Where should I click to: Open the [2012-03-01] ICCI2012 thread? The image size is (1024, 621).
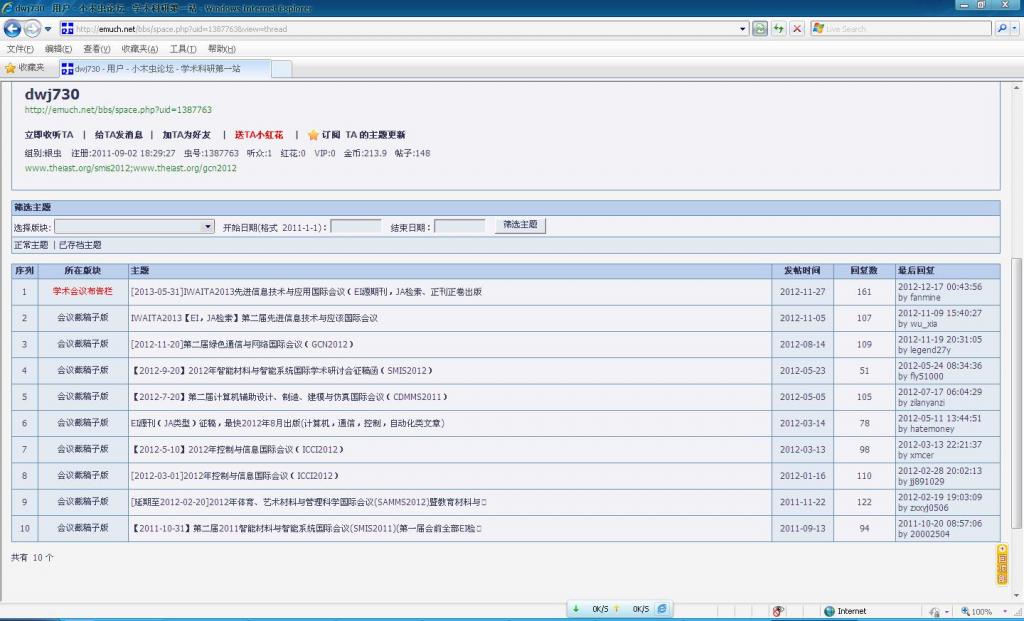pos(235,475)
